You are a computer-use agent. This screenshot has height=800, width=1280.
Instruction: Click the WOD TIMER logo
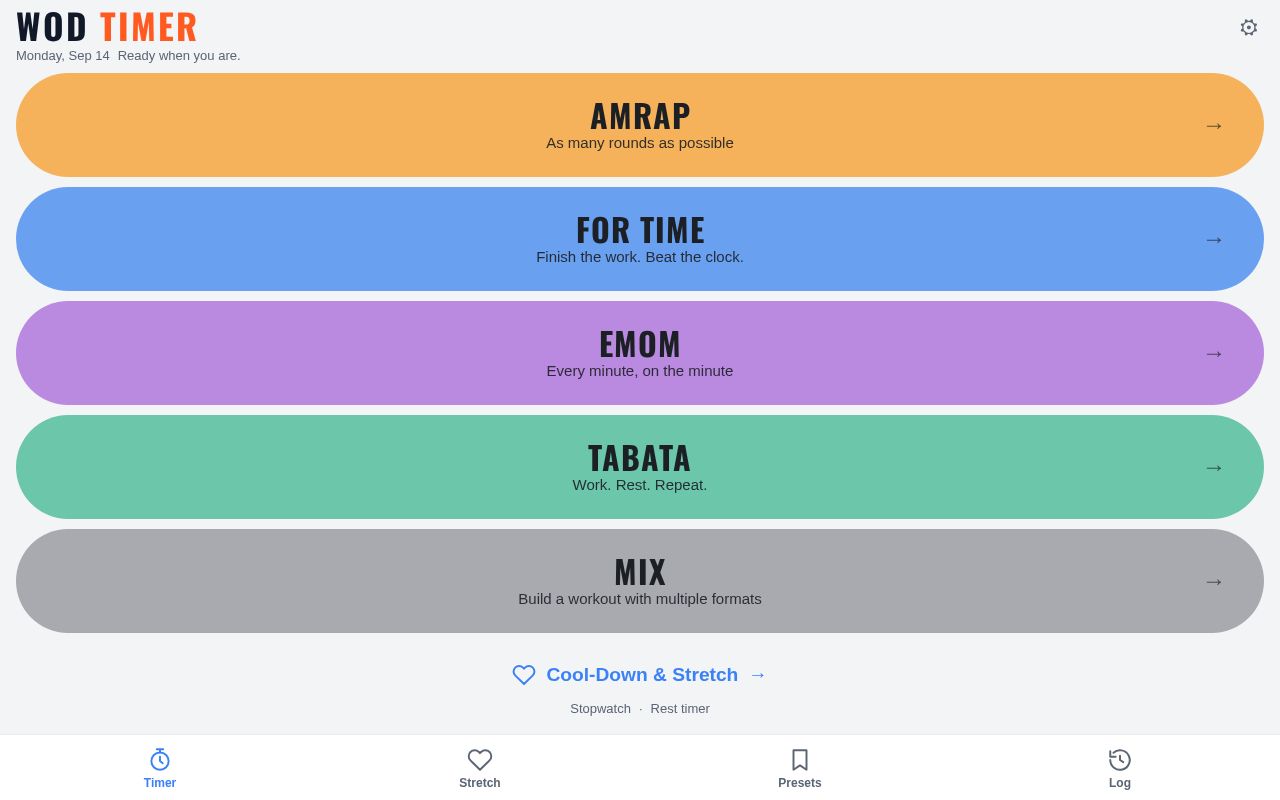pos(107,27)
